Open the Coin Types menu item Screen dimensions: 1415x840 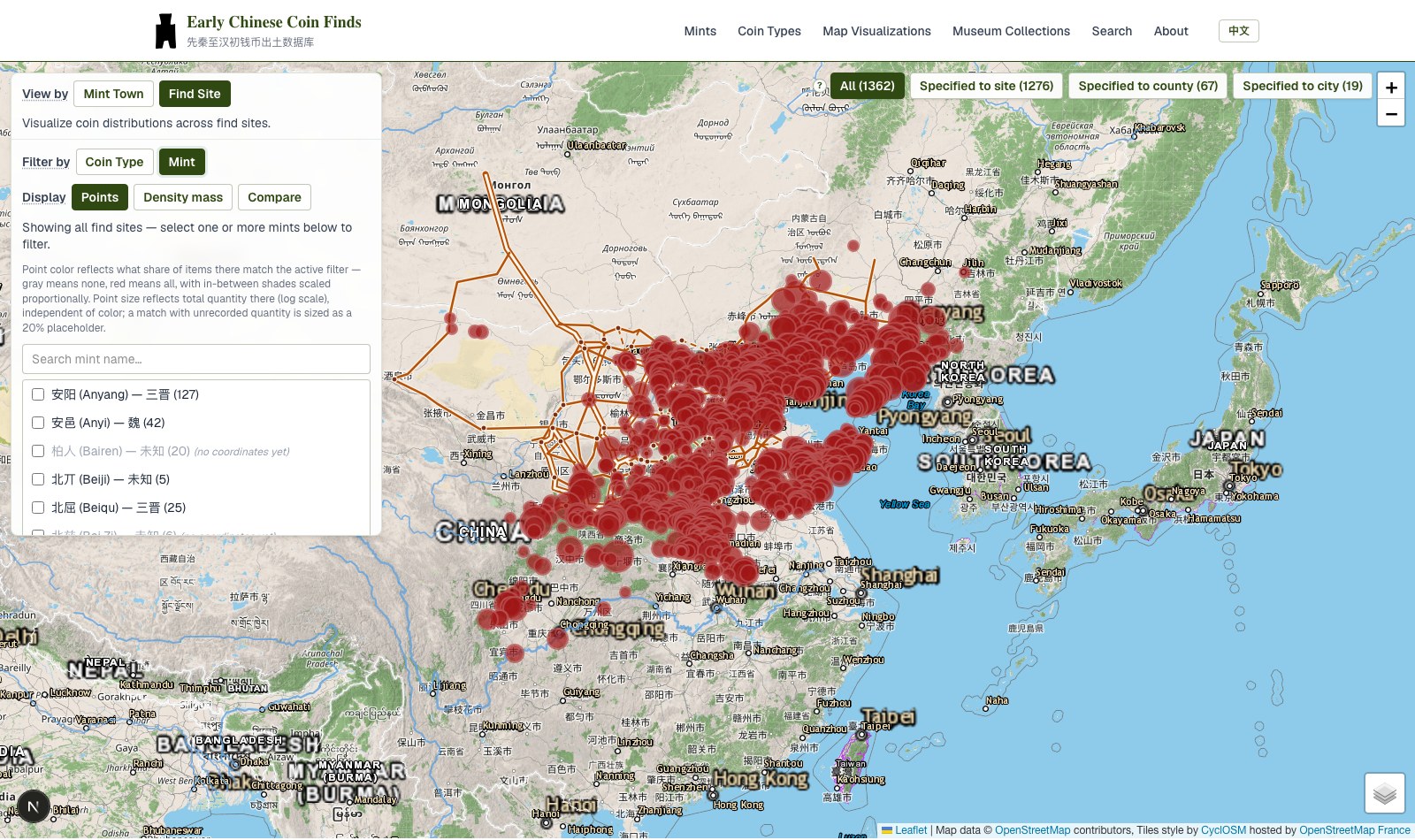coord(769,31)
